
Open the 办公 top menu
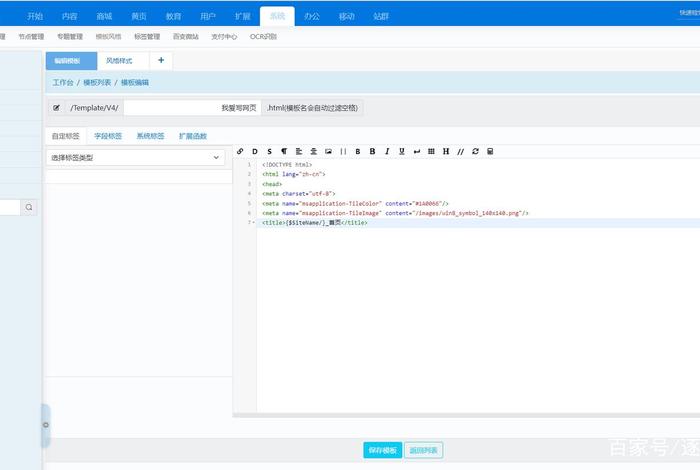point(312,17)
